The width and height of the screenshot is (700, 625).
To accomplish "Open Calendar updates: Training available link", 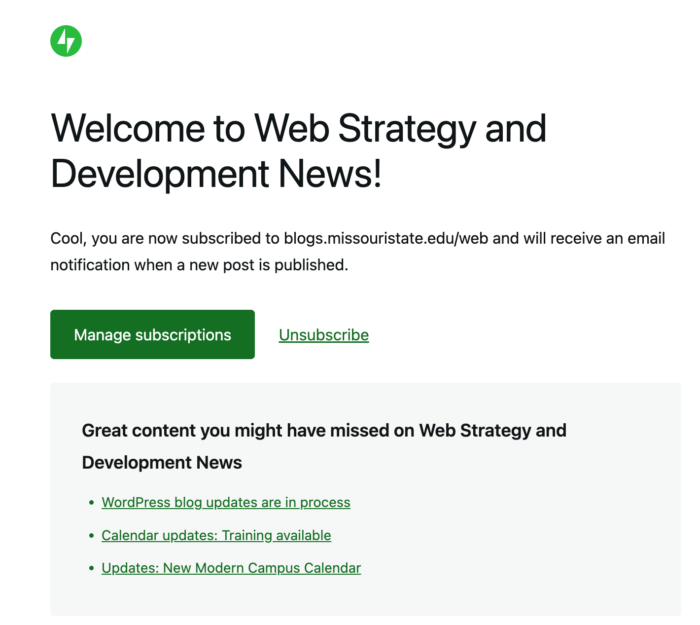I will [216, 535].
